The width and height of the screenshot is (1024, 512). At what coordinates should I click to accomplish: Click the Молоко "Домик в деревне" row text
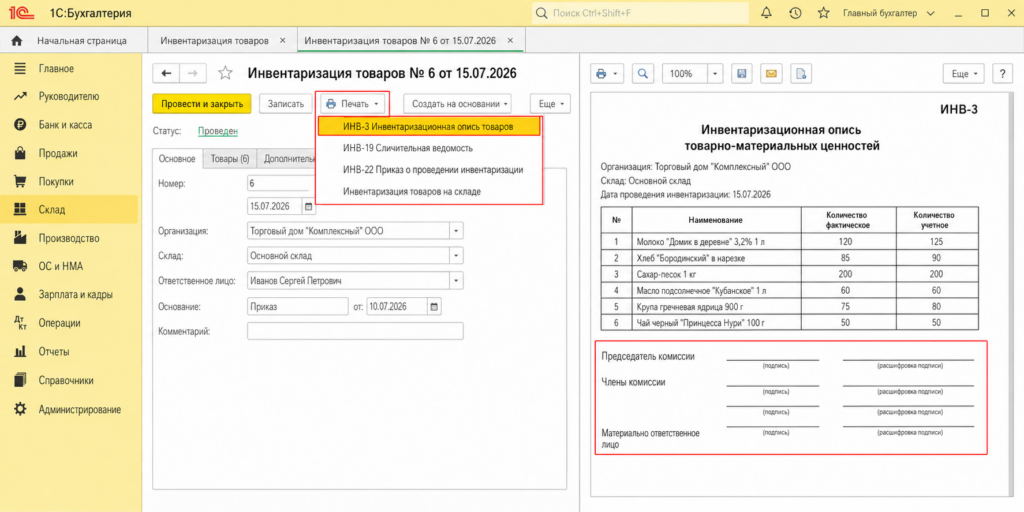point(700,242)
